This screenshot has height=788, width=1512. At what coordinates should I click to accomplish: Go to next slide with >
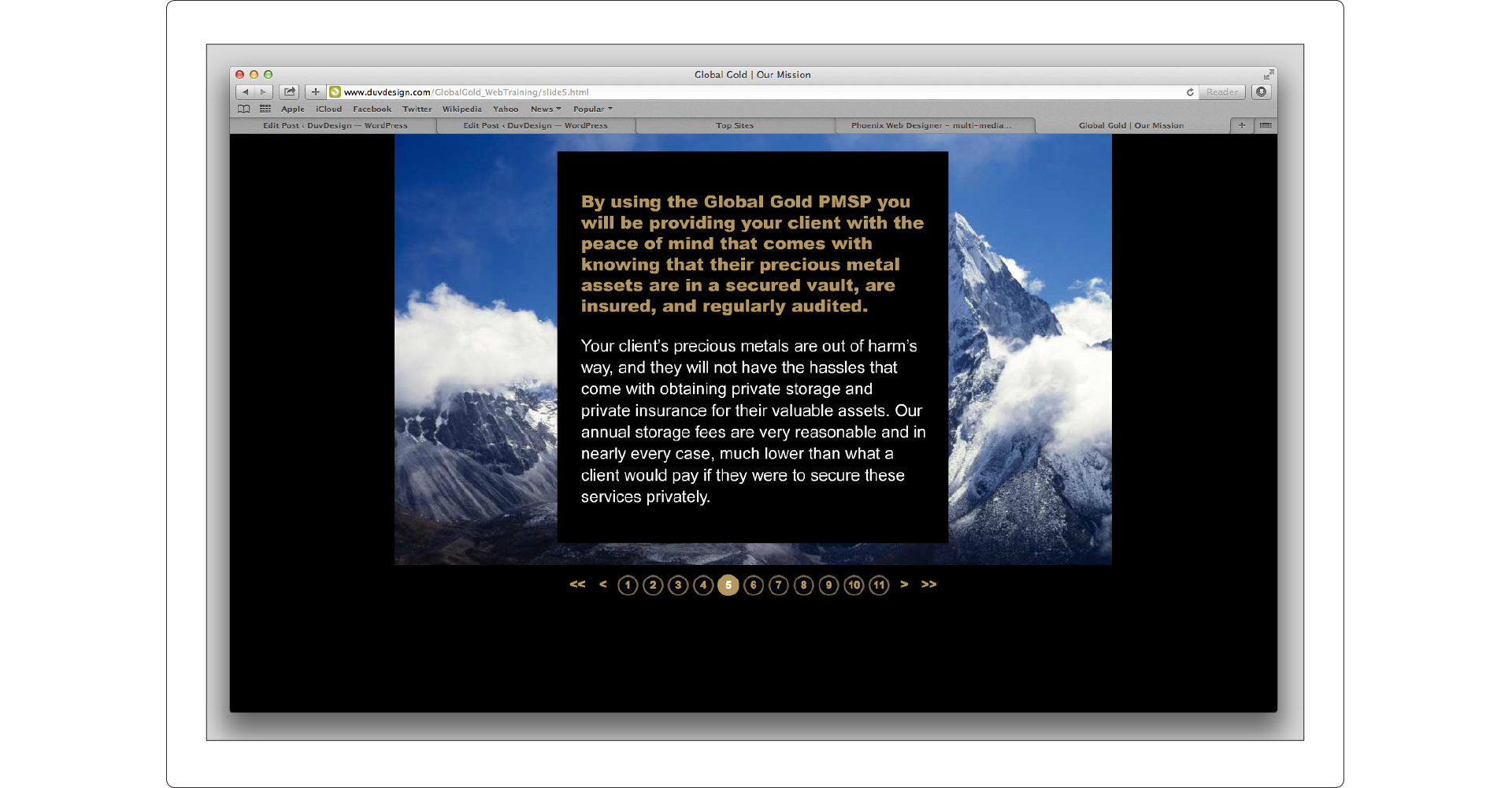(904, 584)
